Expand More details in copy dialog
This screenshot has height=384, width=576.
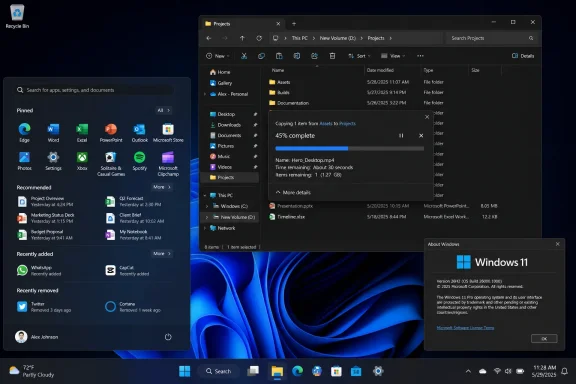(x=293, y=193)
